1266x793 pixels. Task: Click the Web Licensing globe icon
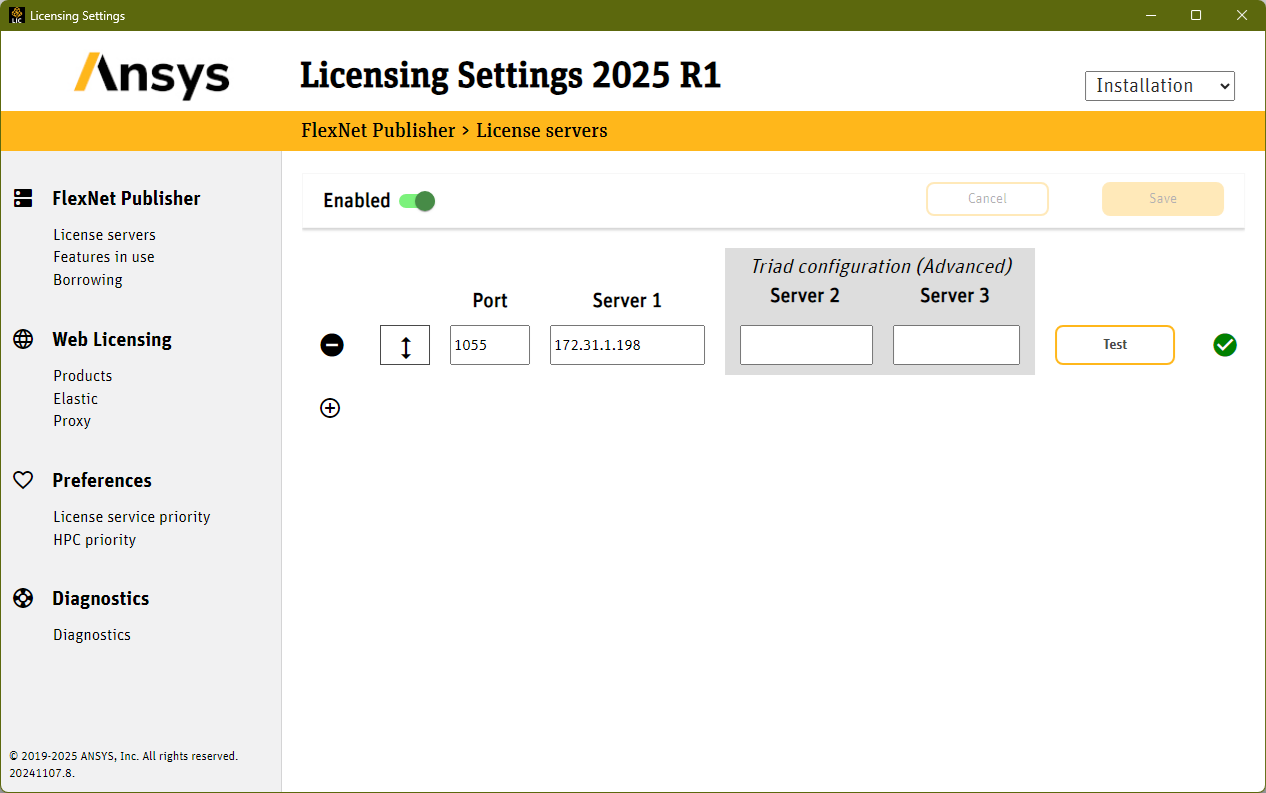[23, 339]
